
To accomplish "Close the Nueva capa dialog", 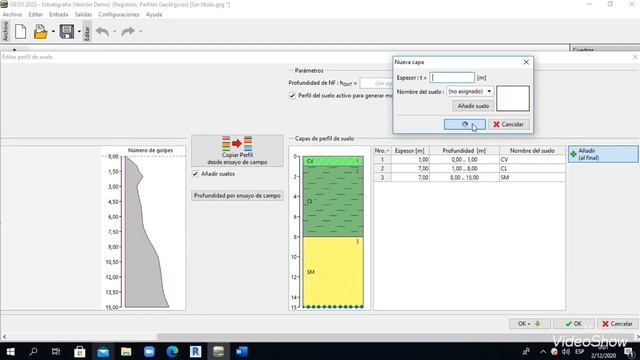I will pyautogui.click(x=526, y=62).
